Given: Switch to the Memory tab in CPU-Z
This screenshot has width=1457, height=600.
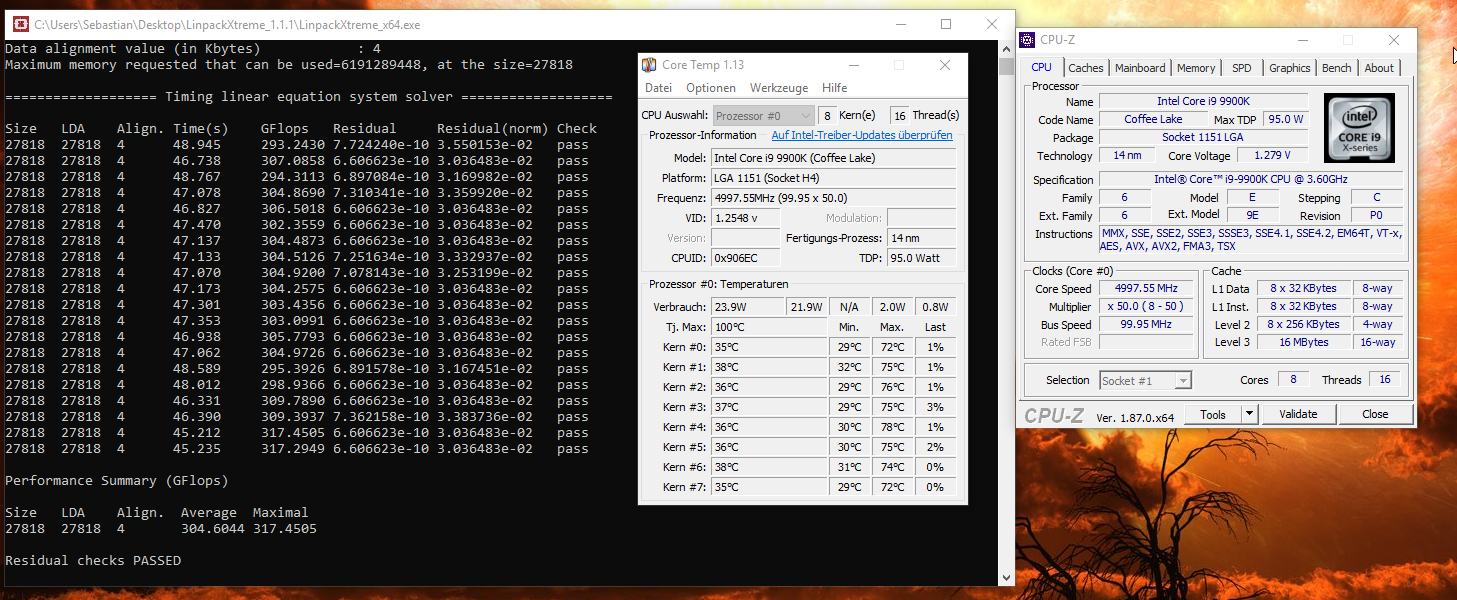Looking at the screenshot, I should point(1196,68).
